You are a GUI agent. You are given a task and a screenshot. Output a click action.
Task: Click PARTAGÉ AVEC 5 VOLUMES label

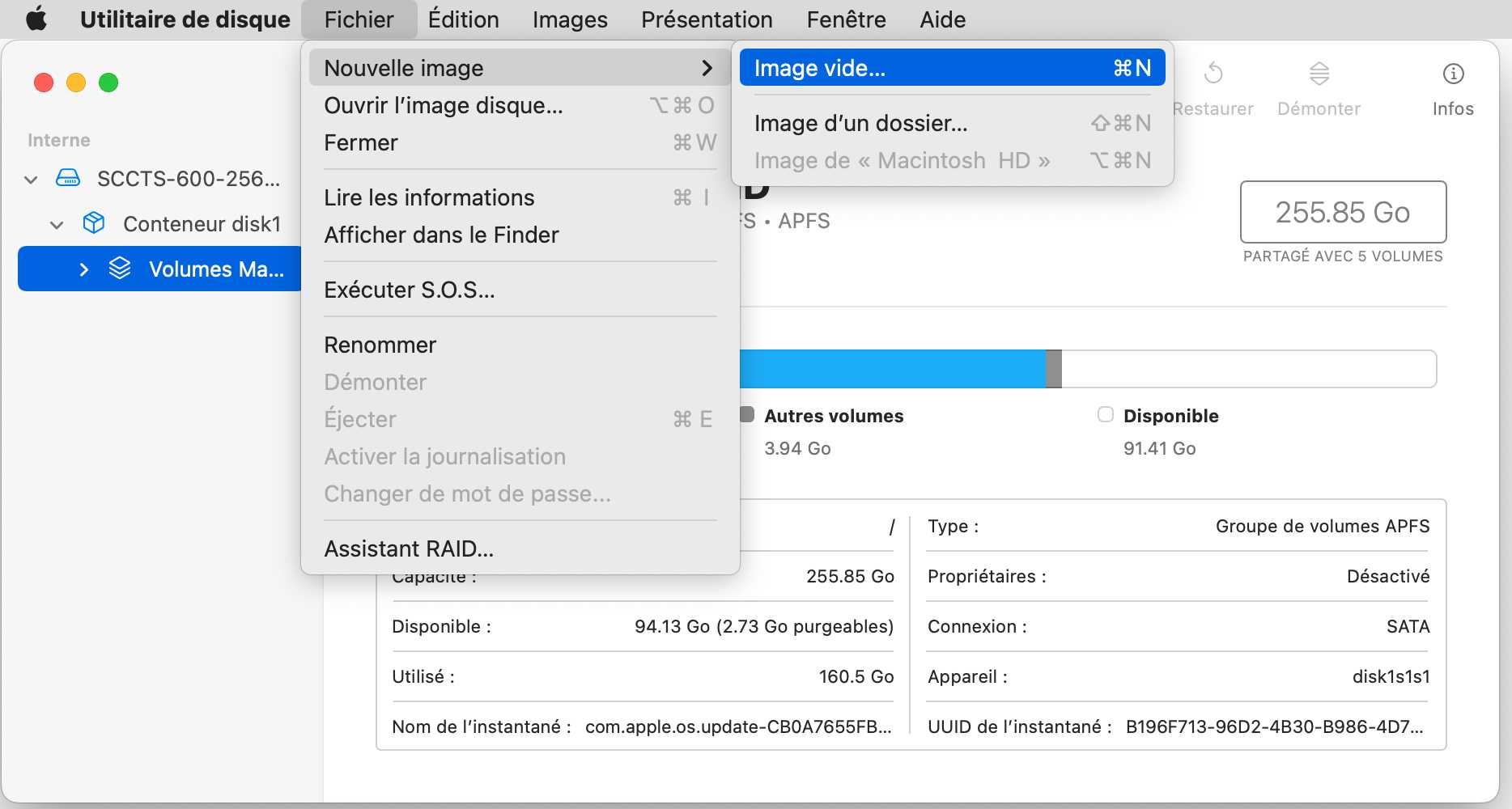click(x=1343, y=256)
